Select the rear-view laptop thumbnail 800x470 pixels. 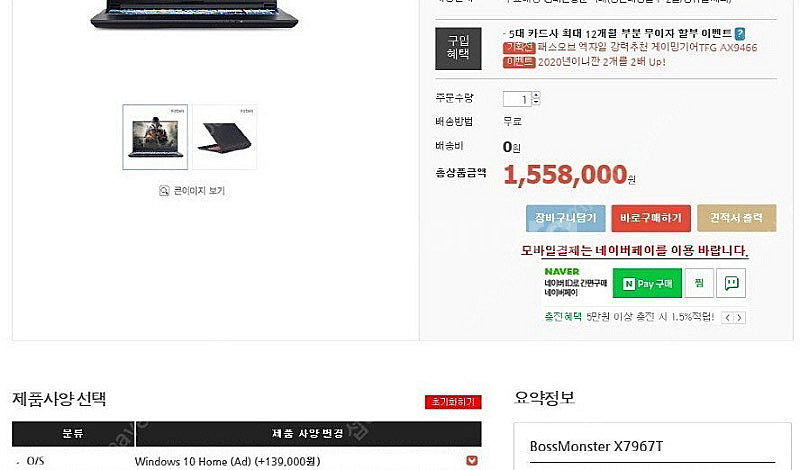[225, 137]
